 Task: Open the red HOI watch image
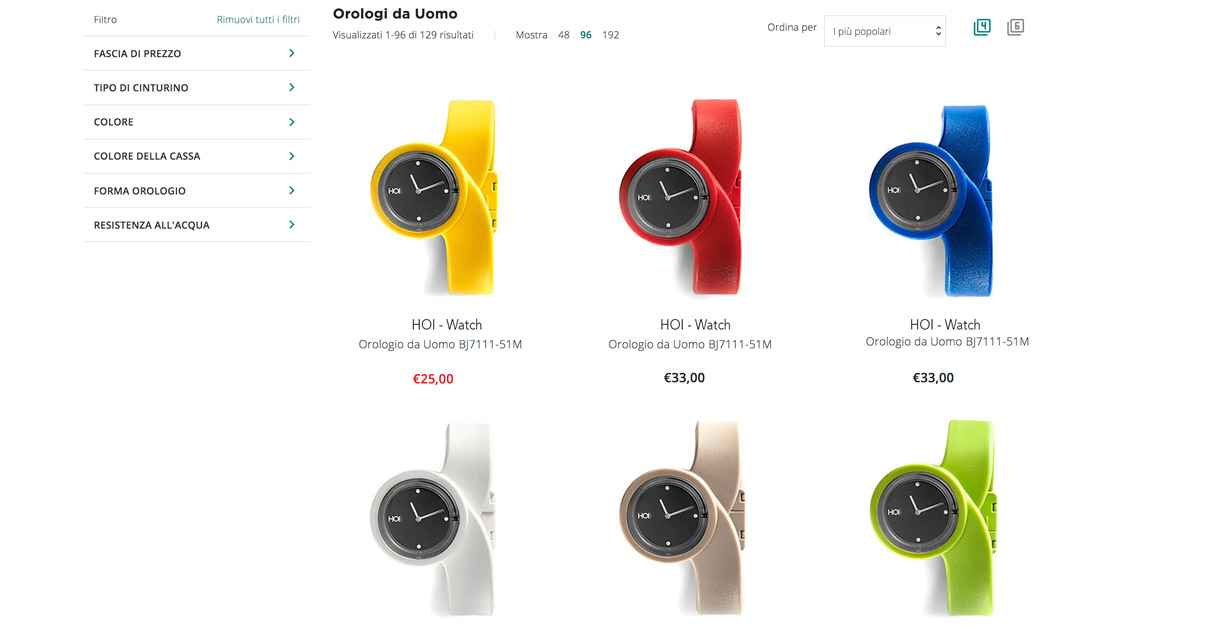coord(684,197)
